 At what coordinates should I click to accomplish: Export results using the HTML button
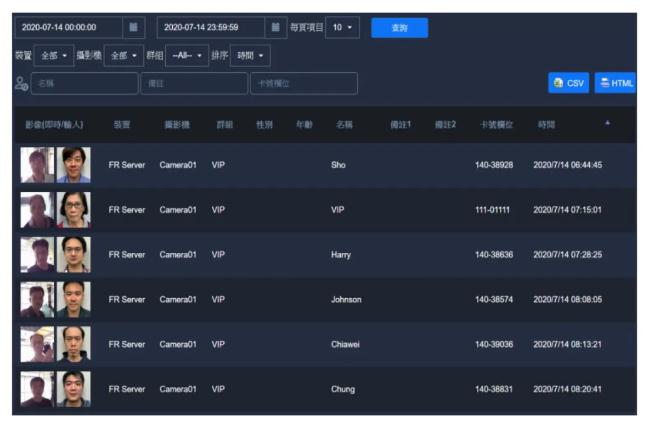pos(616,83)
